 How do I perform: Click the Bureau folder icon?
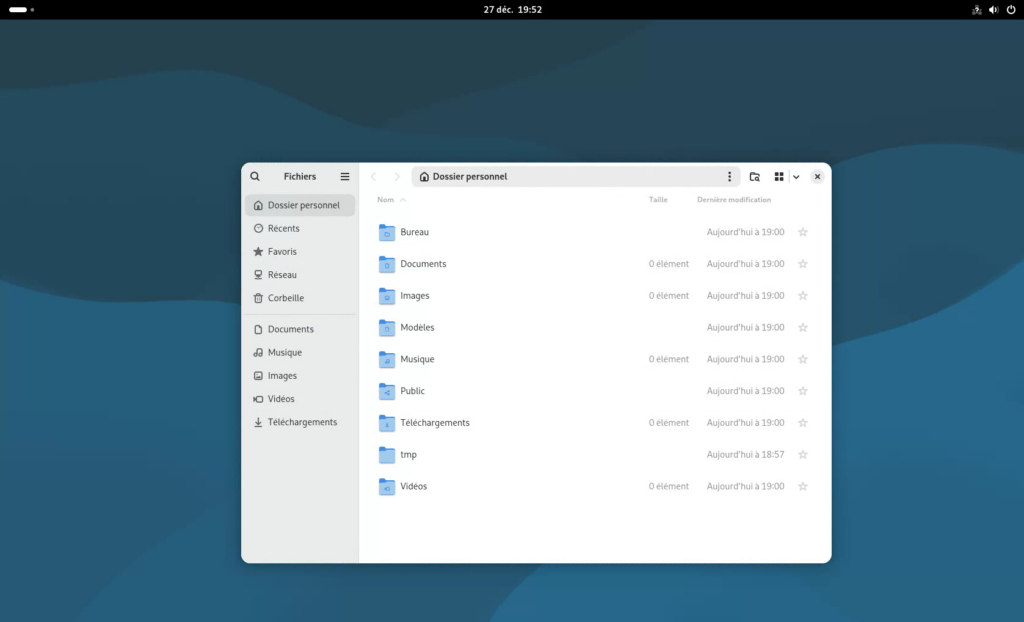(x=387, y=233)
